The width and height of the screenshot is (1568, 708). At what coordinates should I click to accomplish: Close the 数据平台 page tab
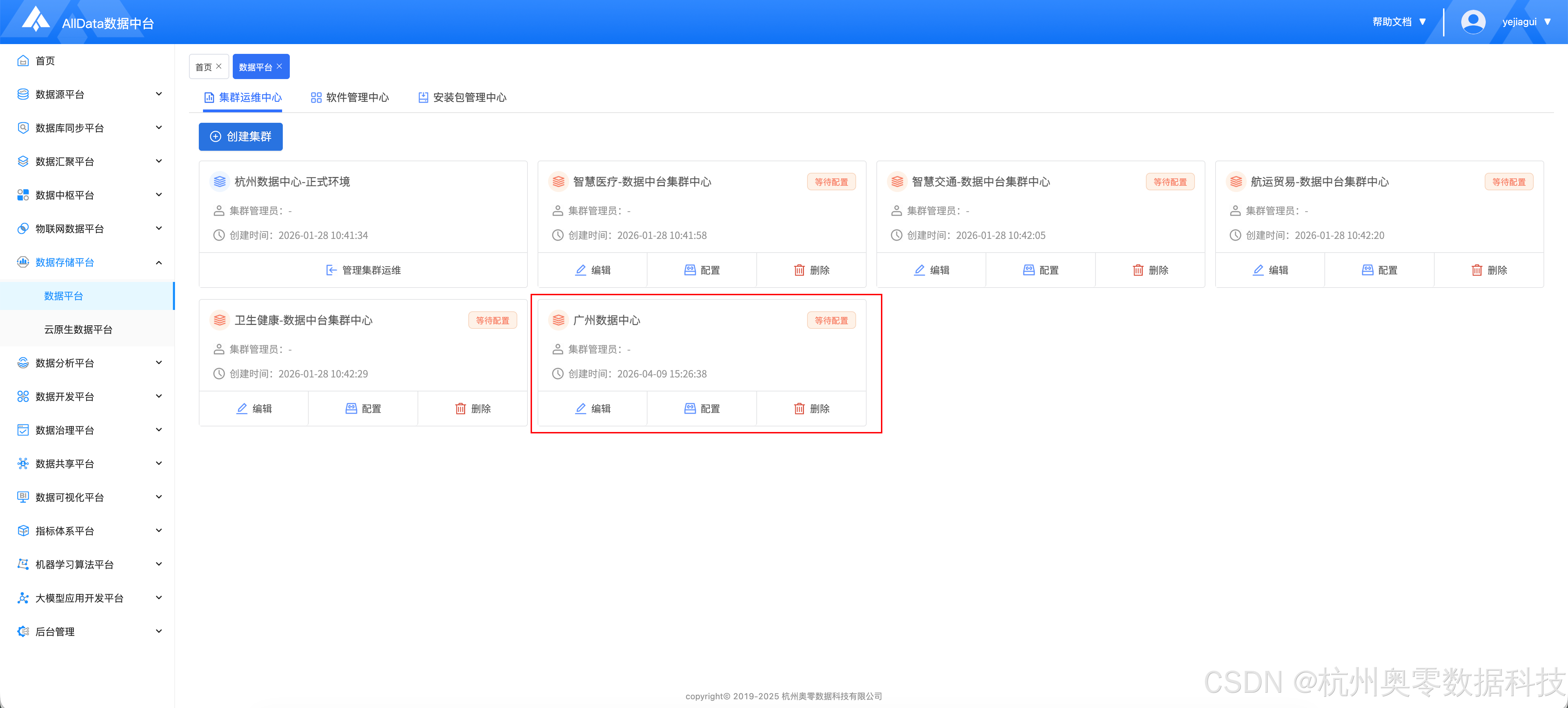pos(279,66)
